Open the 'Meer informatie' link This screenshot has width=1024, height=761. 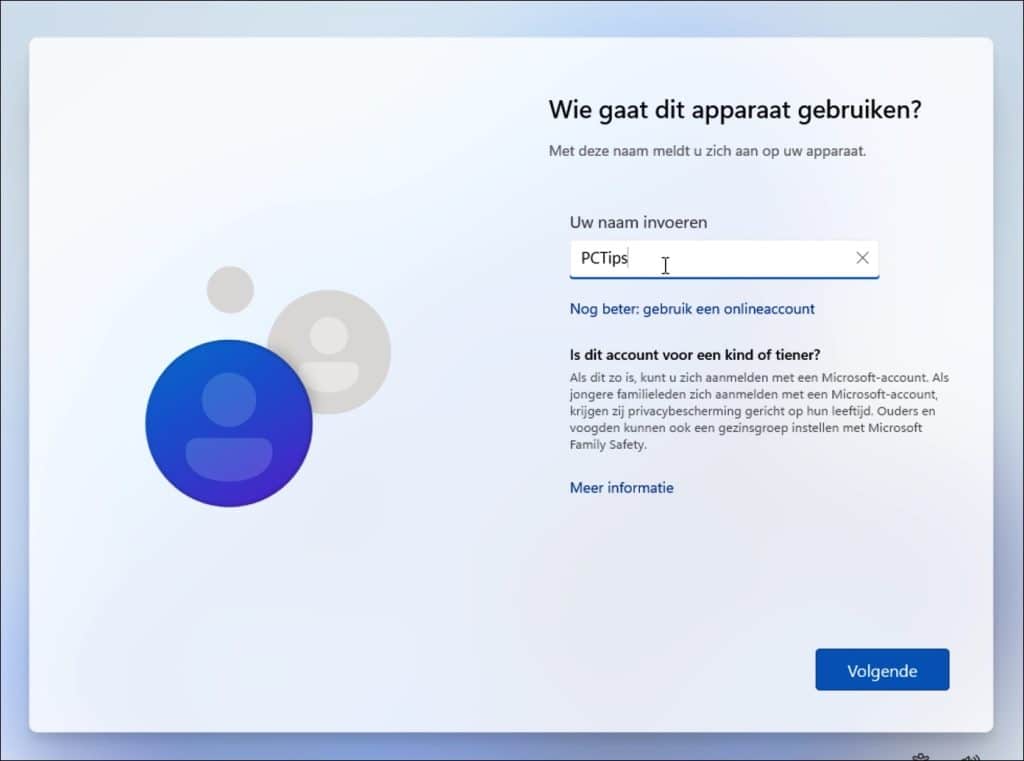(x=621, y=488)
